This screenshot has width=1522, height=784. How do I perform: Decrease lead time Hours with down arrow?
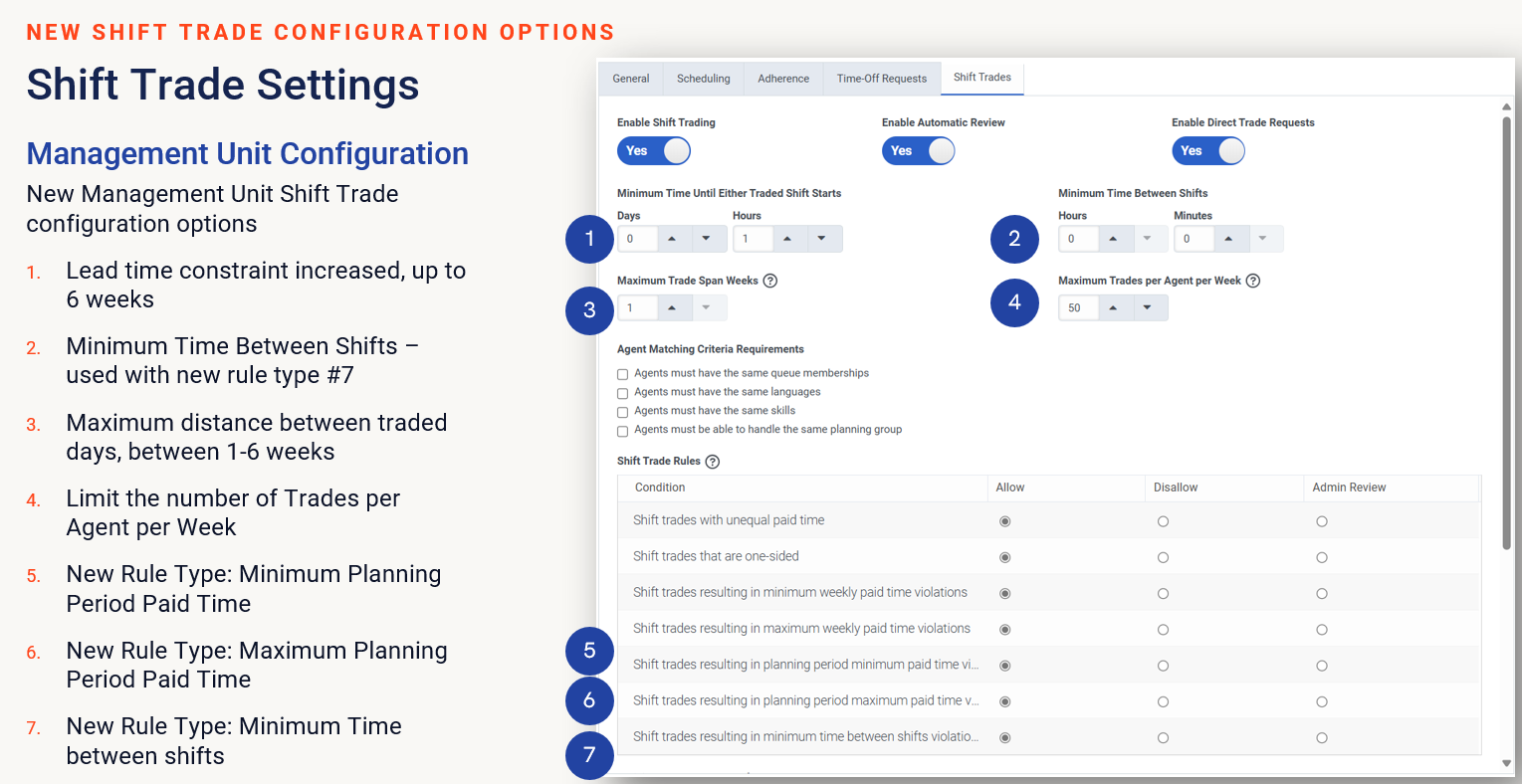tap(822, 239)
